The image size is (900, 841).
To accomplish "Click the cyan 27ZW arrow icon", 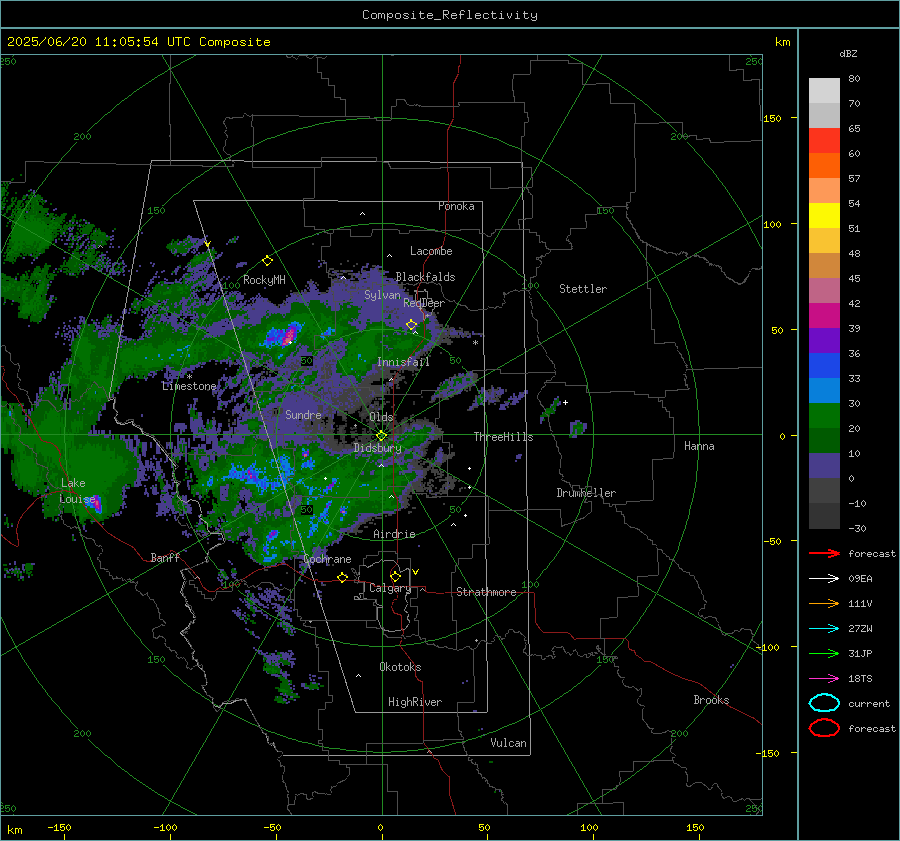I will (824, 629).
